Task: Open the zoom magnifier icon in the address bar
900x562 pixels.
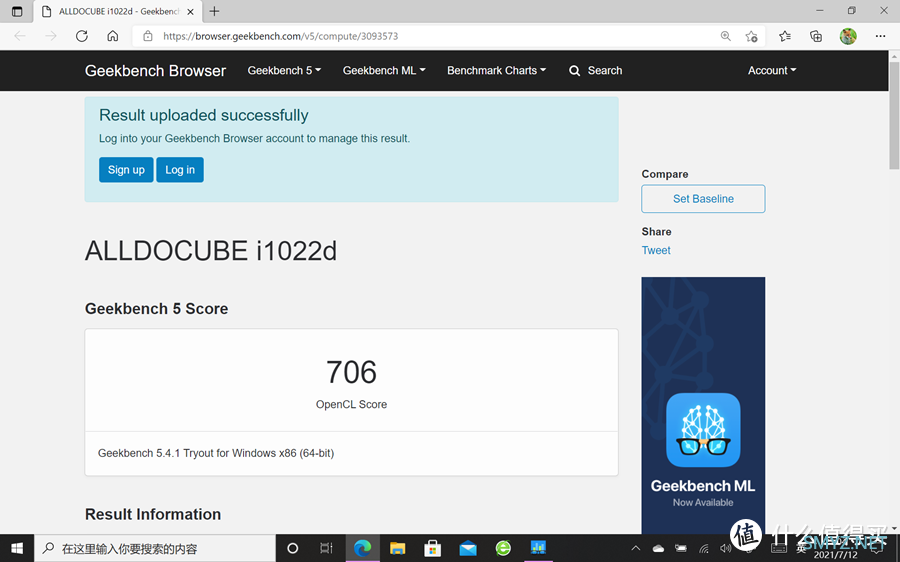Action: (726, 36)
